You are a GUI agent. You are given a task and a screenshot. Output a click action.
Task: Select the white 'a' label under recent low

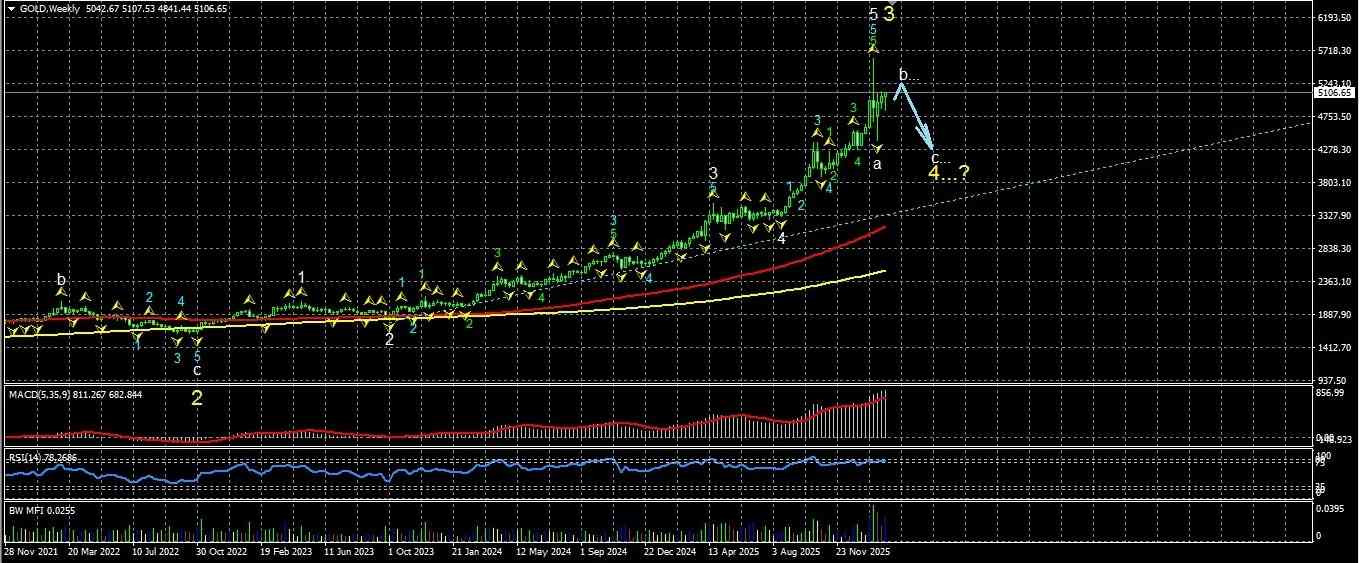click(877, 164)
